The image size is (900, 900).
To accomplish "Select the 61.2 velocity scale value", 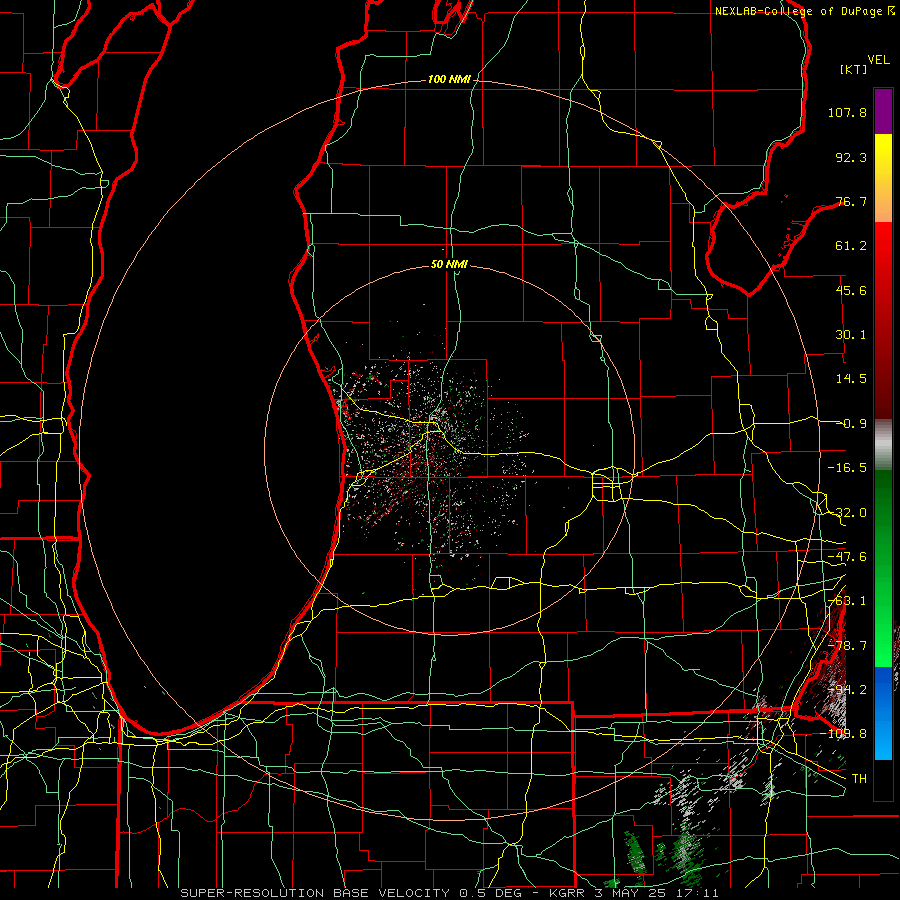I will 851,246.
